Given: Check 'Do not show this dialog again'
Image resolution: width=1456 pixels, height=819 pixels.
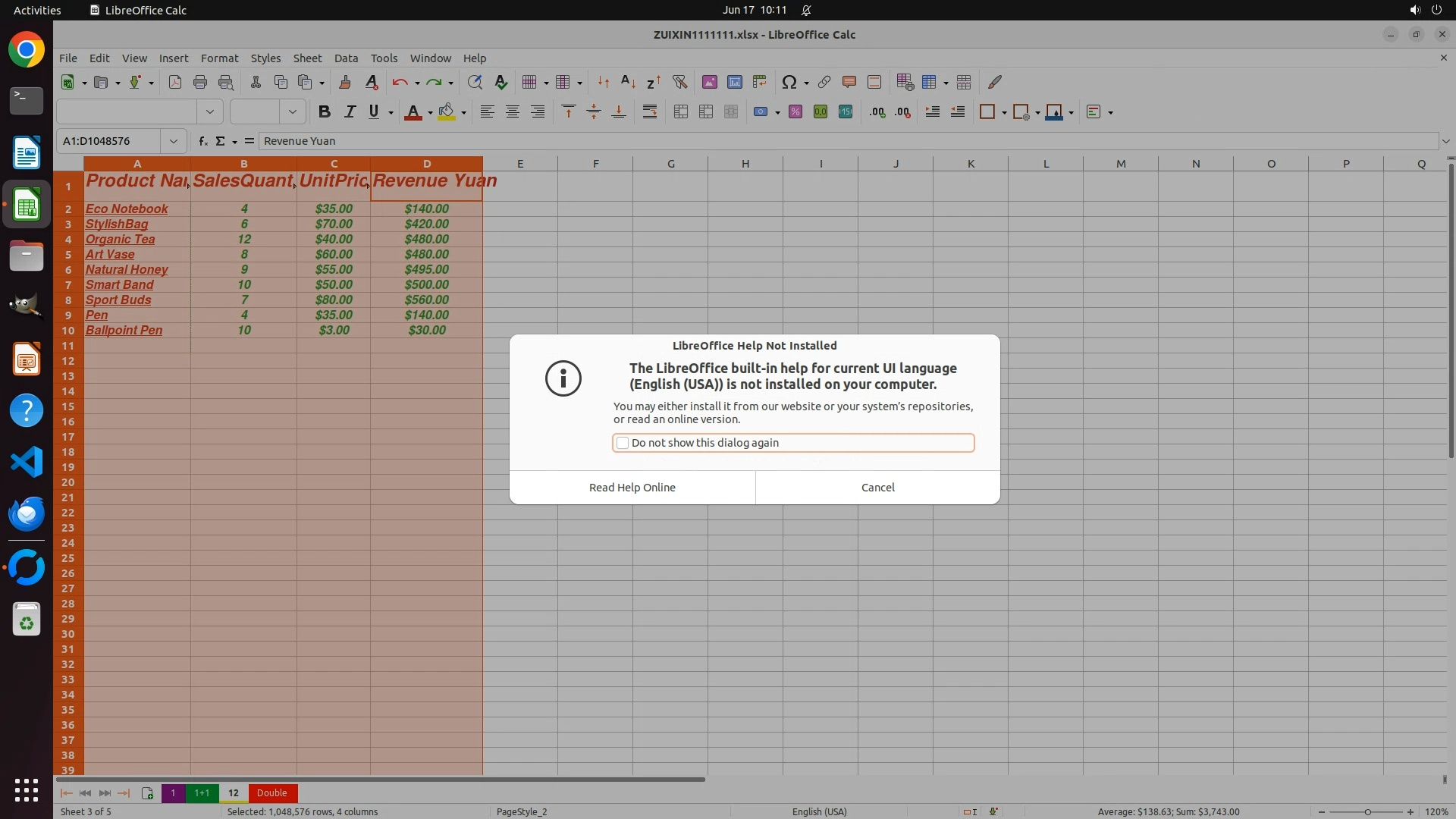Looking at the screenshot, I should (623, 443).
